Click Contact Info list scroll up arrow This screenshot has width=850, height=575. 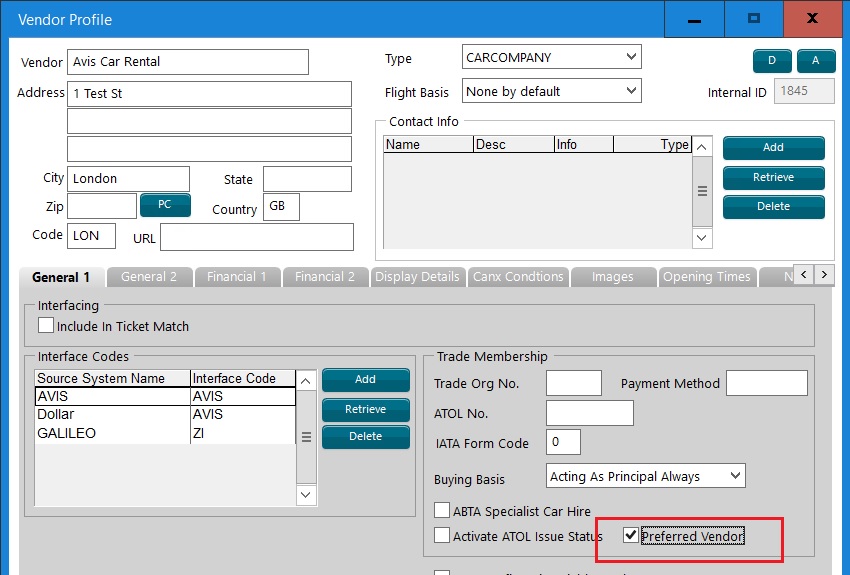pyautogui.click(x=702, y=147)
